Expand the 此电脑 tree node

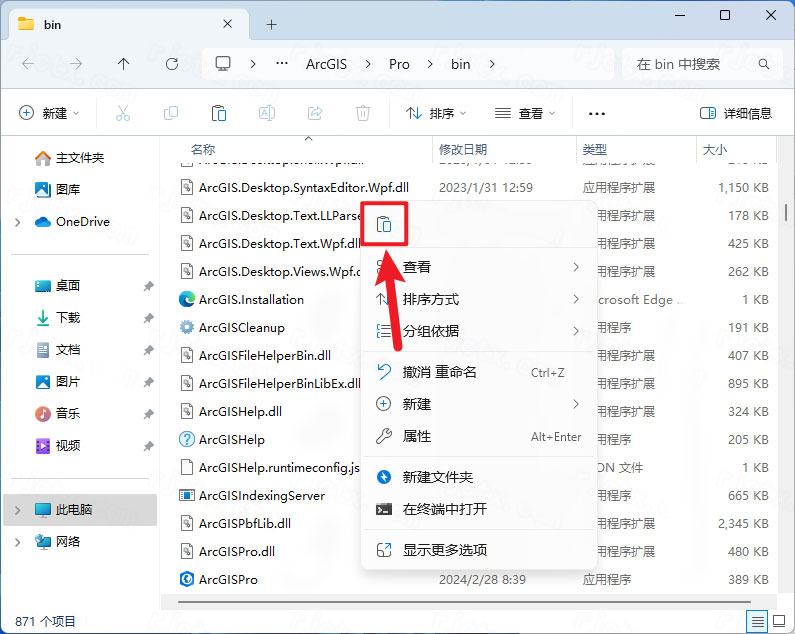tap(18, 510)
